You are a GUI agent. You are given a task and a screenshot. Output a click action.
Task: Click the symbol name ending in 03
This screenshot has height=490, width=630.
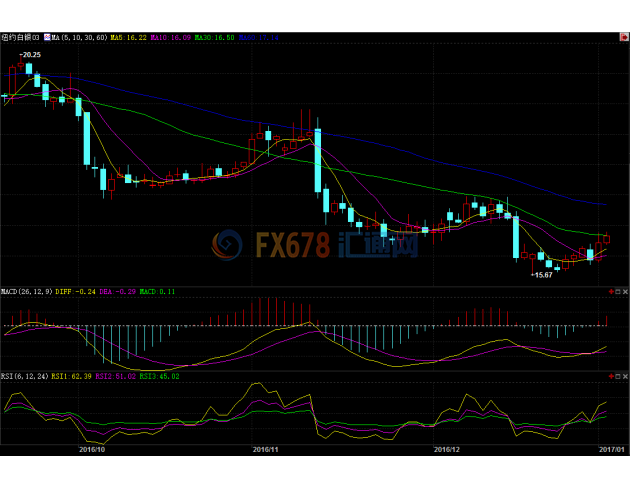click(20, 37)
